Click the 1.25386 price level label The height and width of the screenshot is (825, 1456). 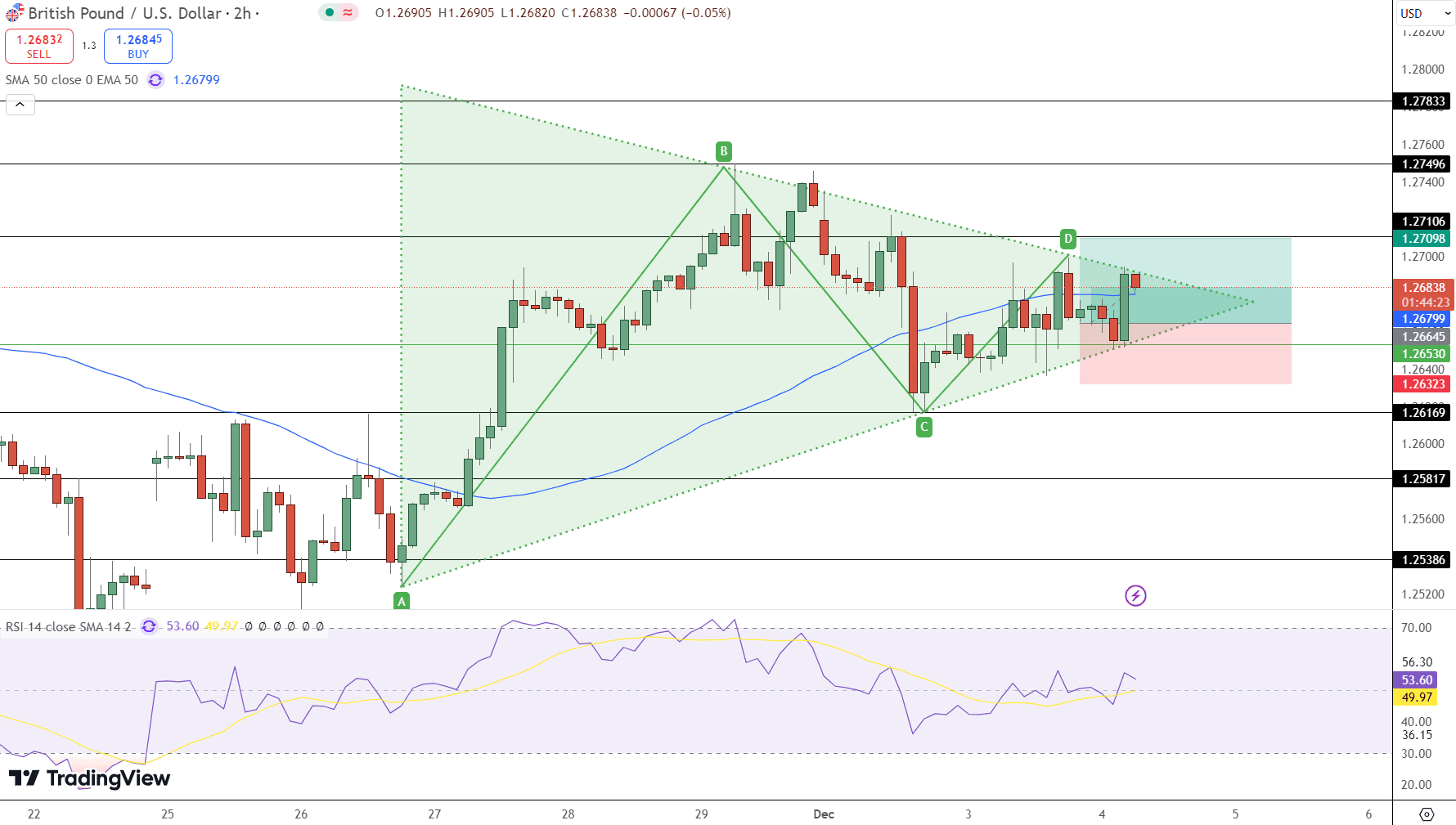tap(1423, 560)
